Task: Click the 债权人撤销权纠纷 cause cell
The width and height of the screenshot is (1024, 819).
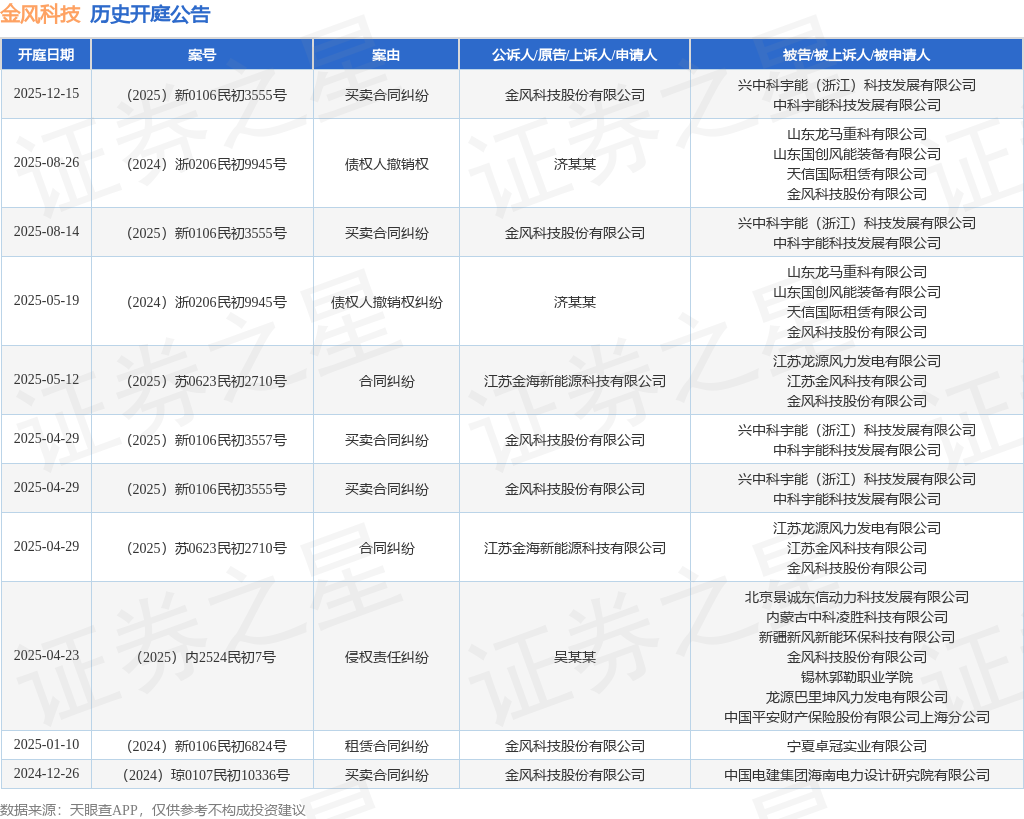Action: tap(387, 302)
